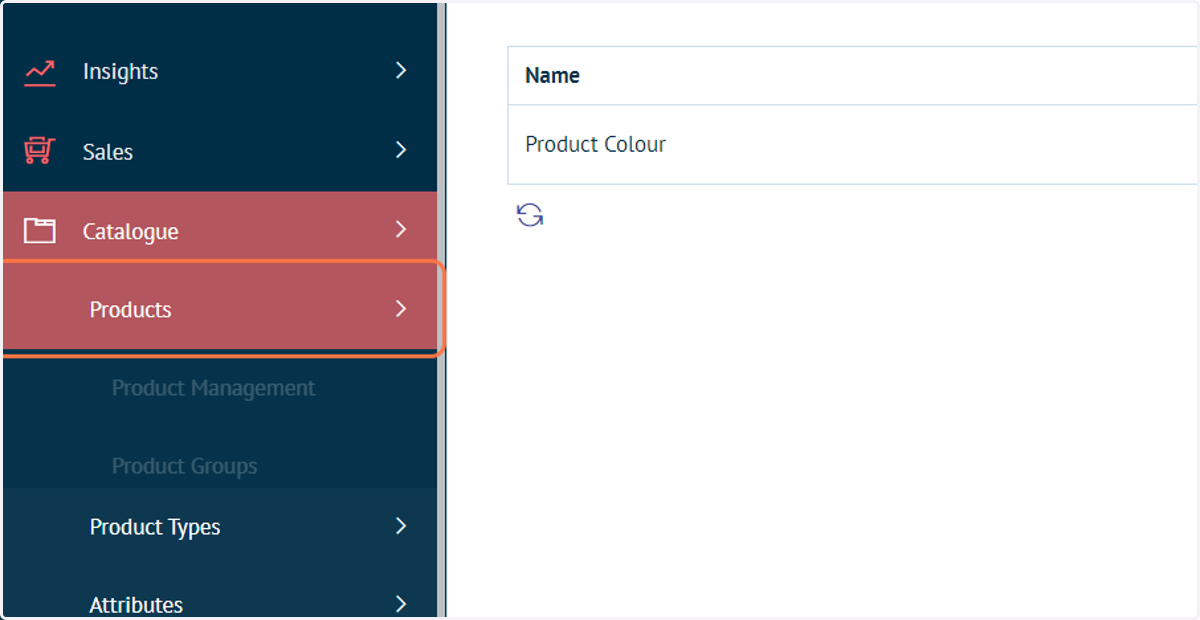Click the Catalogue folder icon
The height and width of the screenshot is (620, 1200).
[40, 231]
